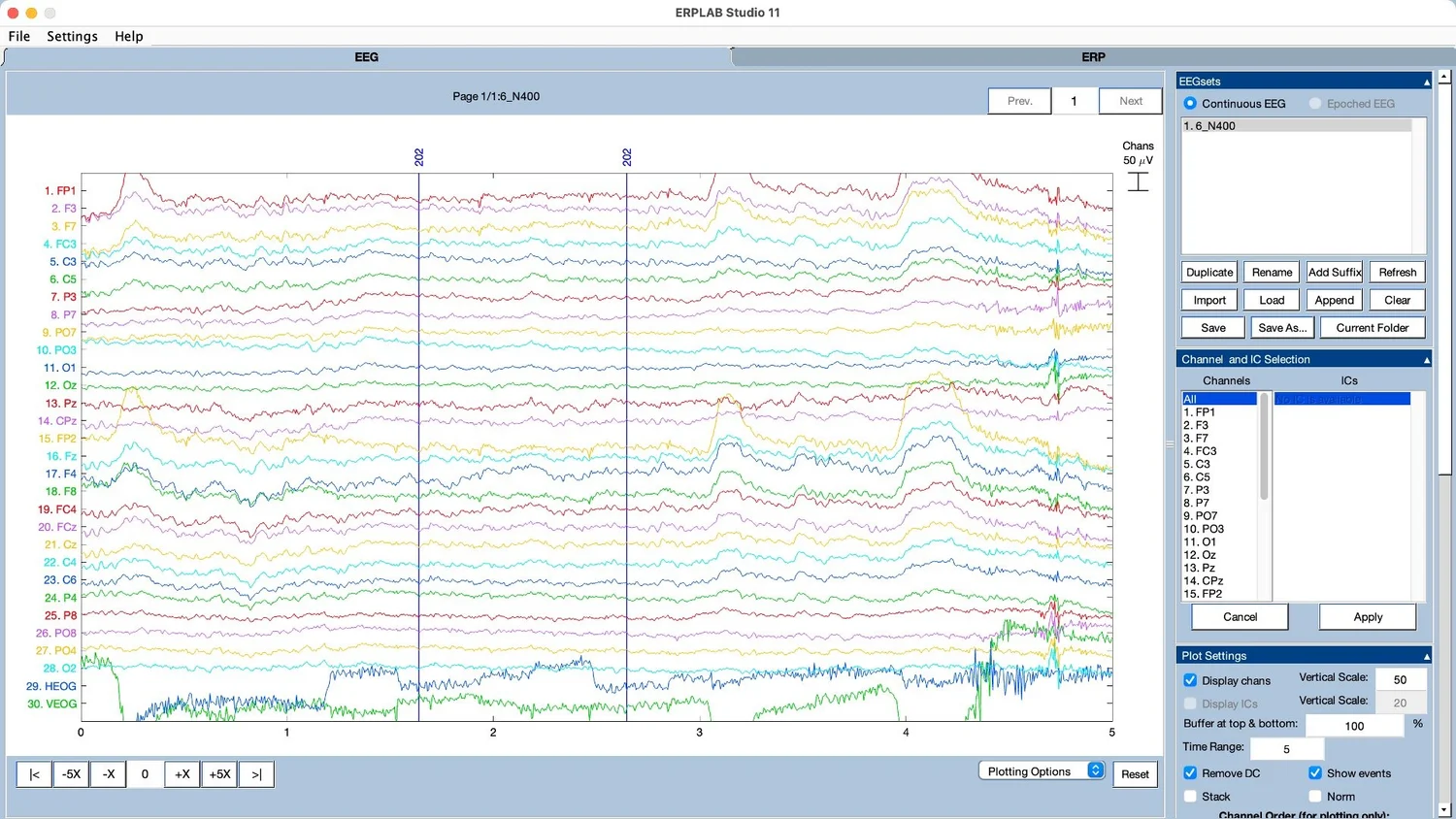This screenshot has height=819, width=1456.
Task: Collapse the EEGsets panel arrow
Action: tap(1426, 82)
